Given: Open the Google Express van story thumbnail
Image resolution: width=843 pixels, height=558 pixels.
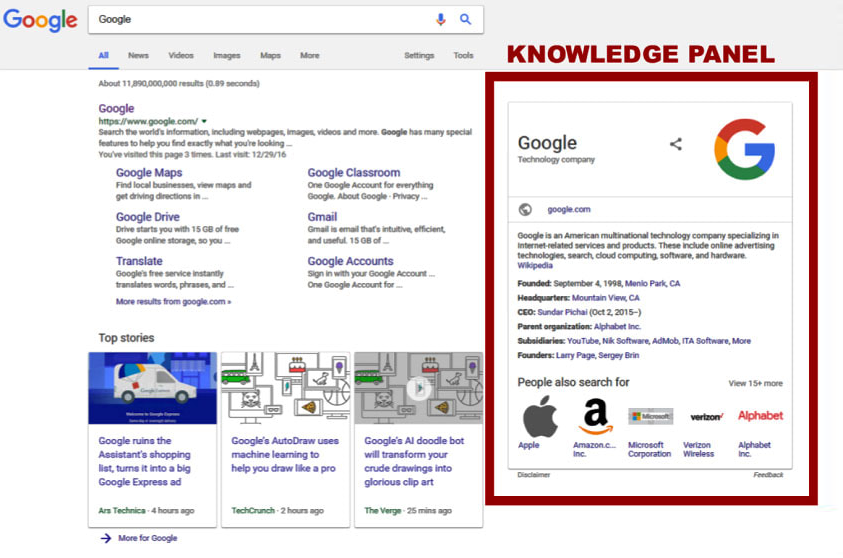Looking at the screenshot, I should click(x=152, y=388).
